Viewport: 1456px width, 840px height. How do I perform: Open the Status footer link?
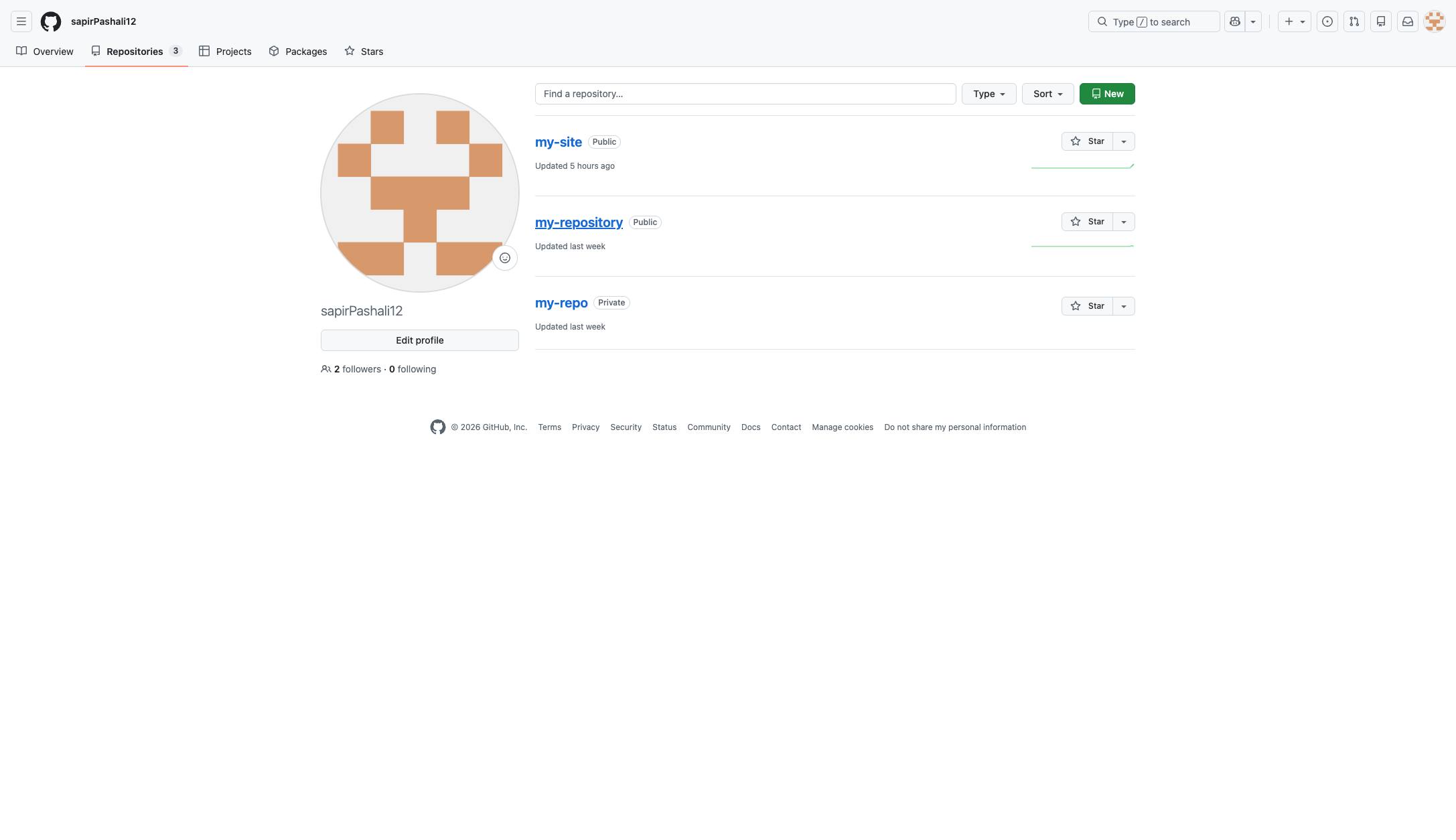664,427
